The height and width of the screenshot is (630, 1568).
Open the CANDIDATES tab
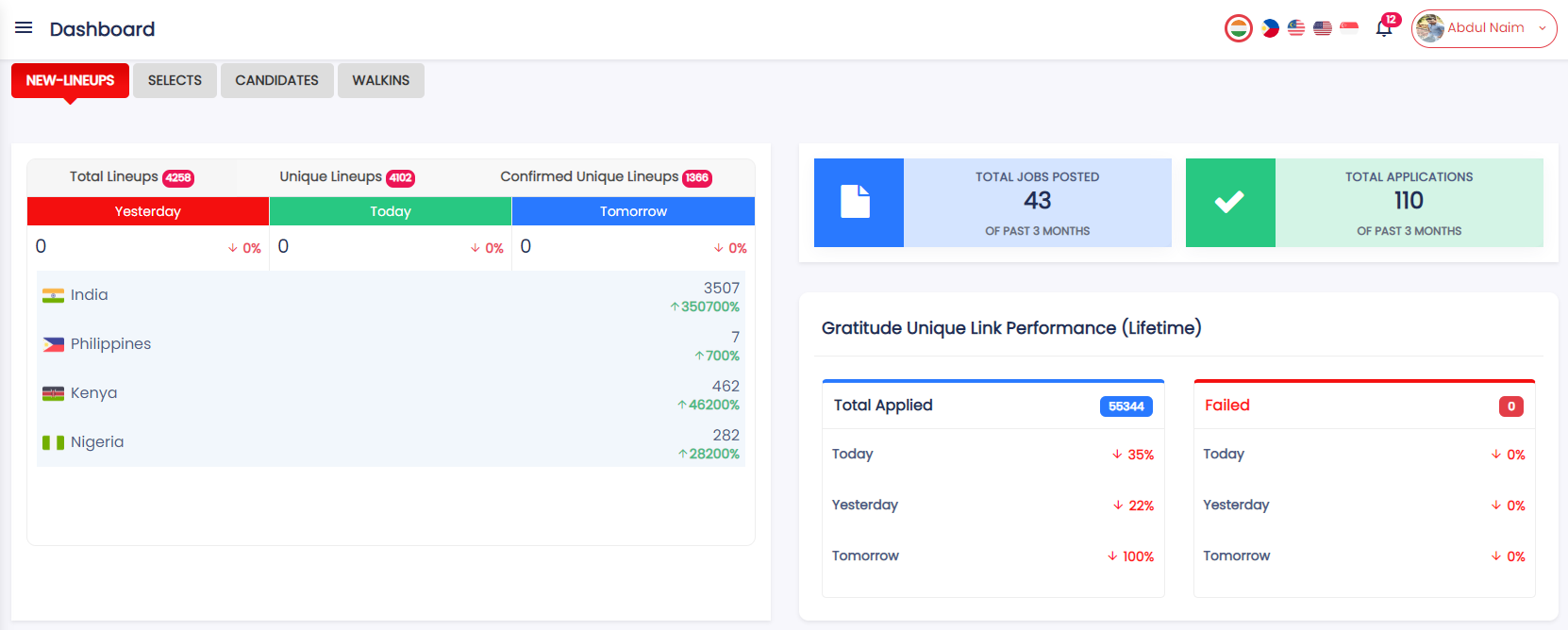coord(276,80)
